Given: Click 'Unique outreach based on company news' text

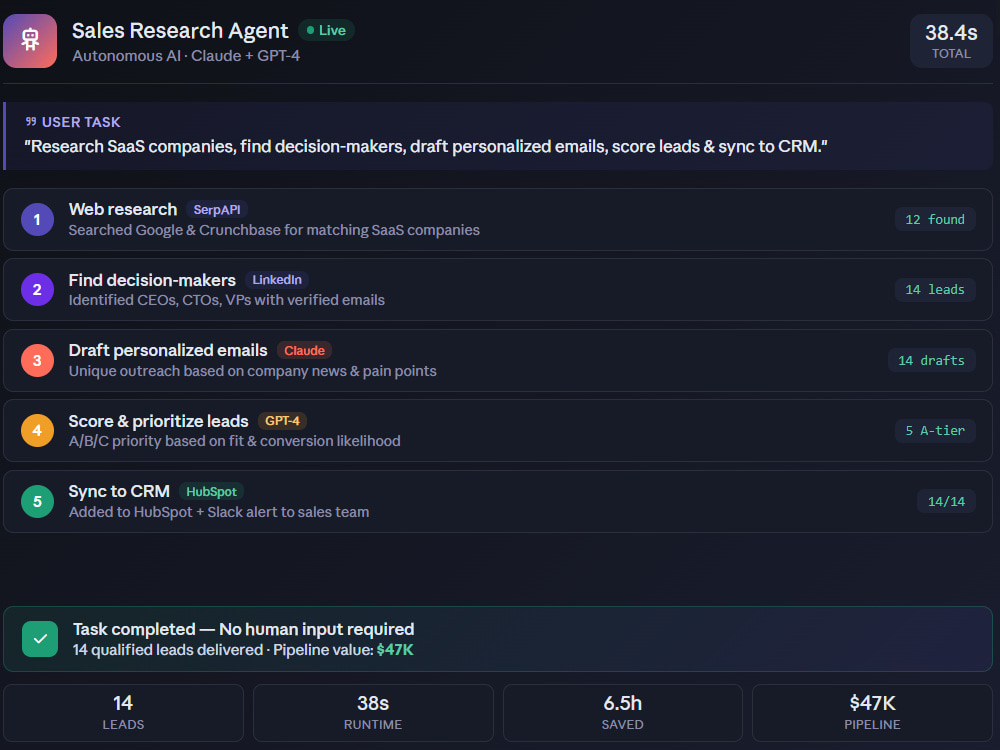Looking at the screenshot, I should (x=253, y=371).
